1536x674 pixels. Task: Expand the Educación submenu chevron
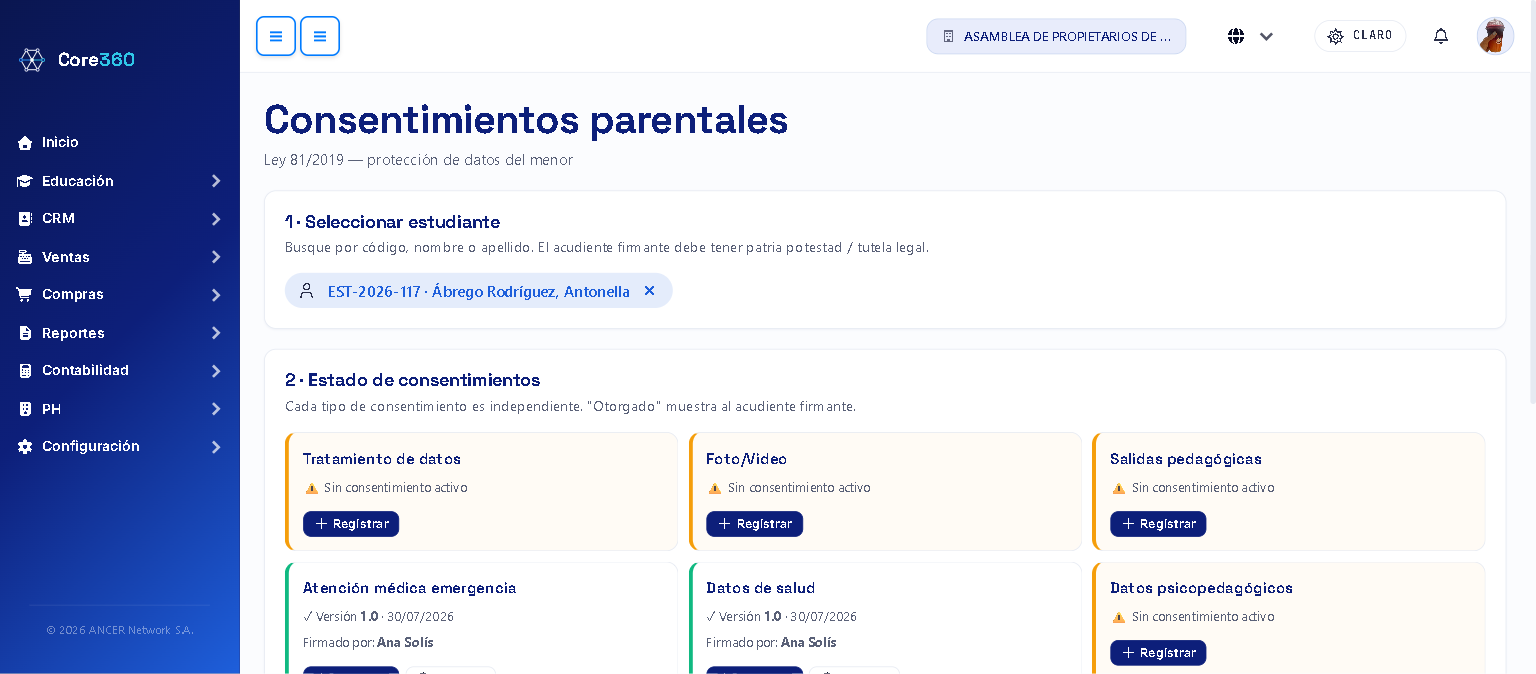point(216,181)
